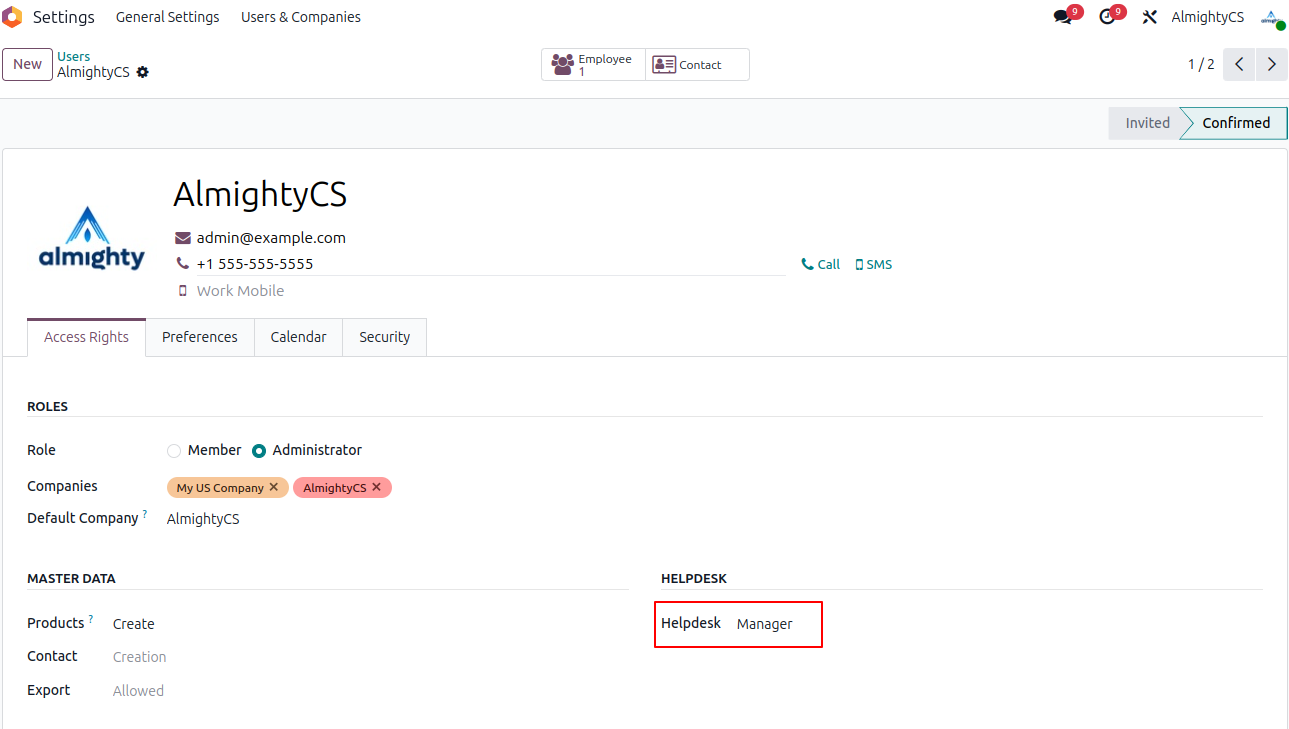Click the New button
The width and height of the screenshot is (1289, 729).
click(27, 65)
